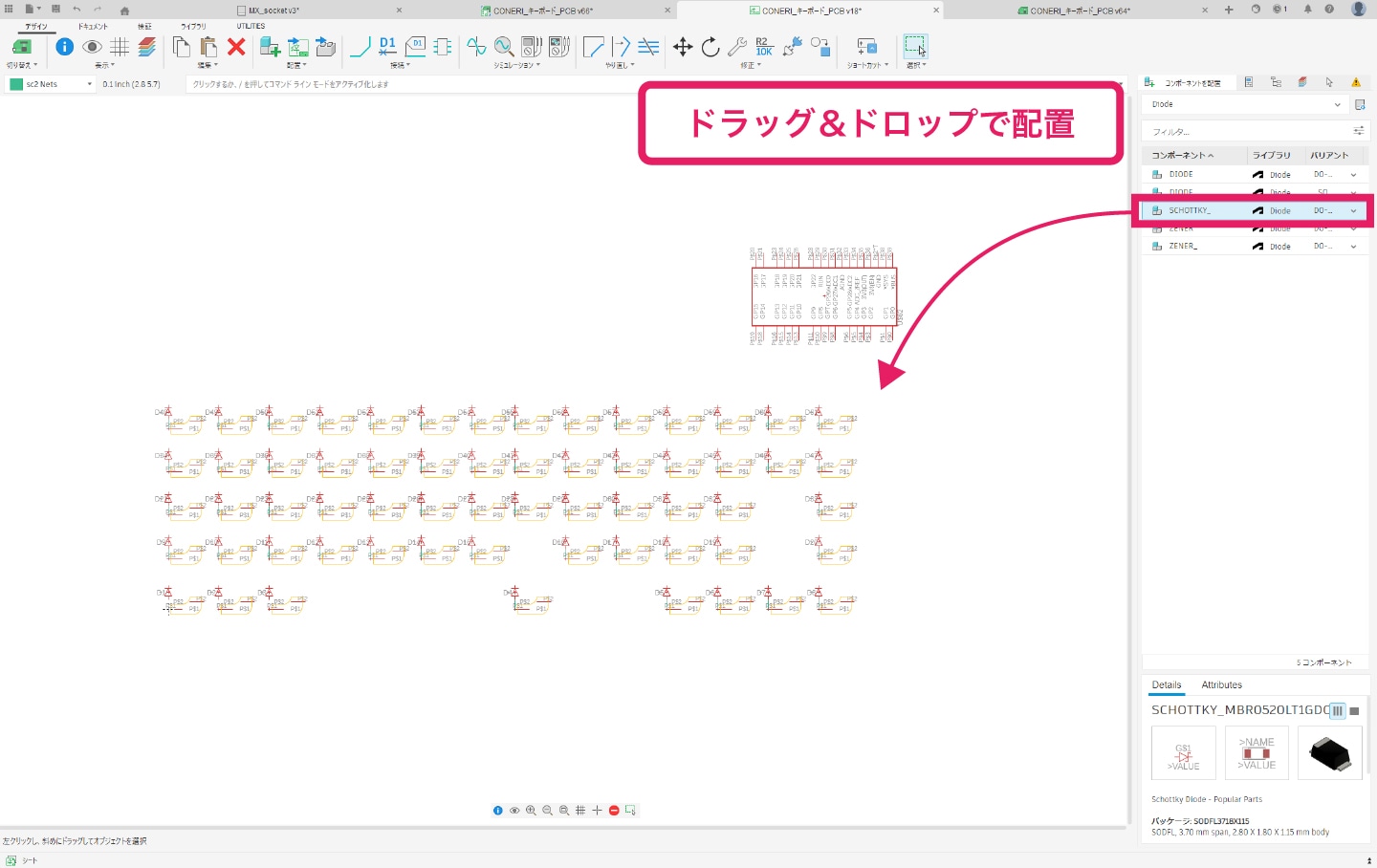Click the R2 10K value tool

coord(764,47)
